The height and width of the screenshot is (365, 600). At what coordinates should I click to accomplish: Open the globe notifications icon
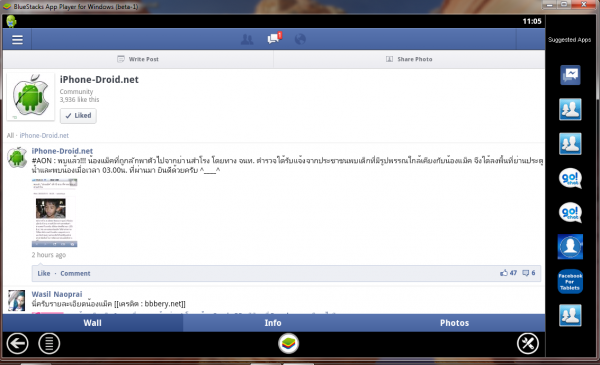pyautogui.click(x=300, y=39)
